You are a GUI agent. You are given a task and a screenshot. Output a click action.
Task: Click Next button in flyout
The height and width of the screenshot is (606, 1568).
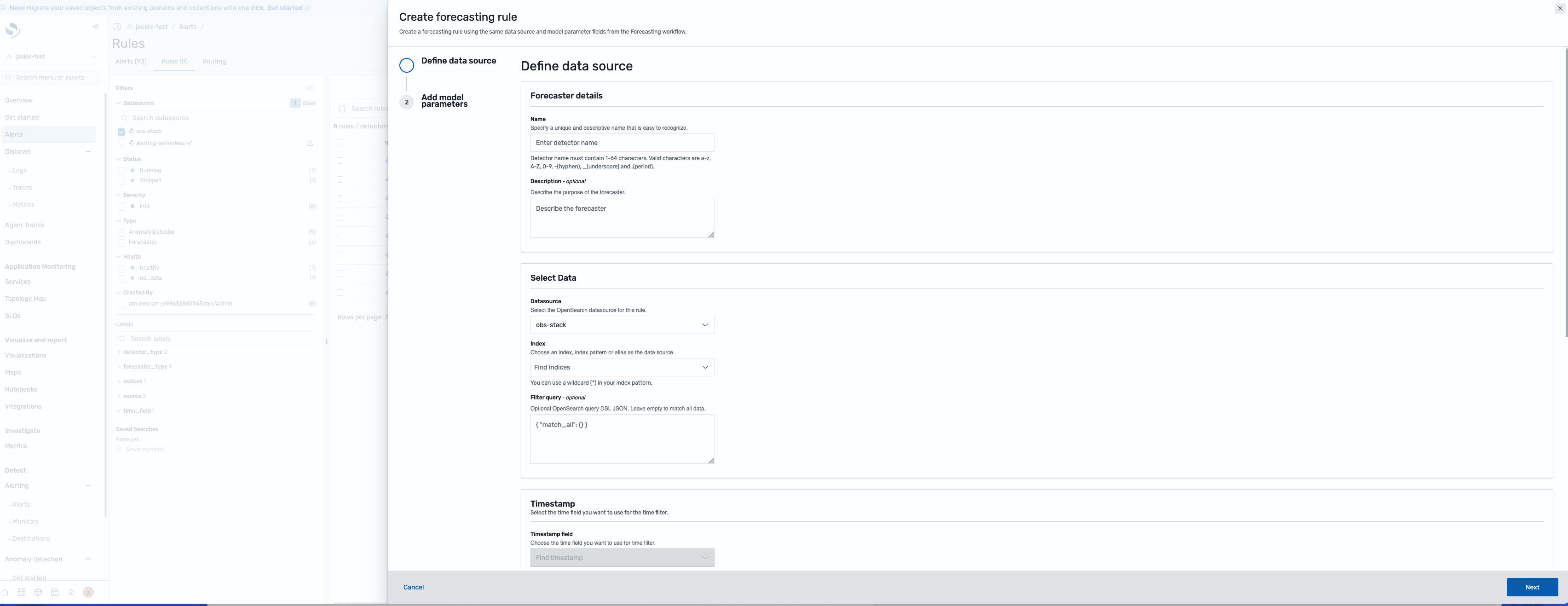click(x=1532, y=587)
